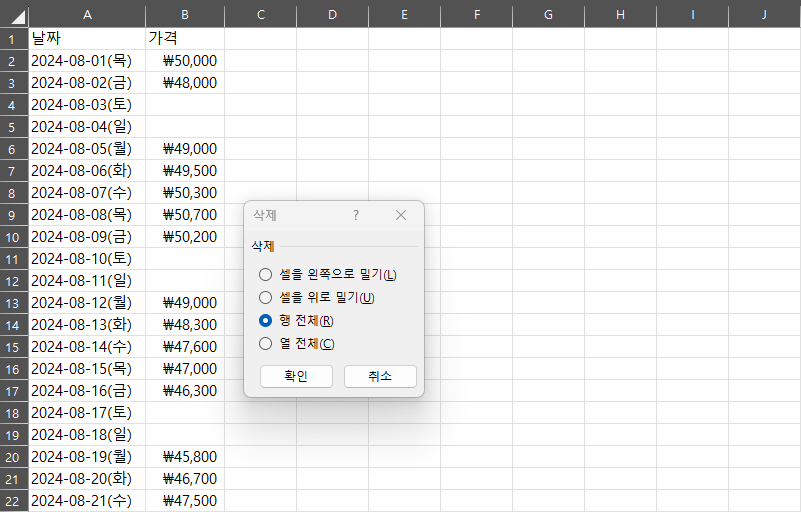The height and width of the screenshot is (512, 801).
Task: Click cell '₩45,800'
Action: pyautogui.click(x=185, y=456)
